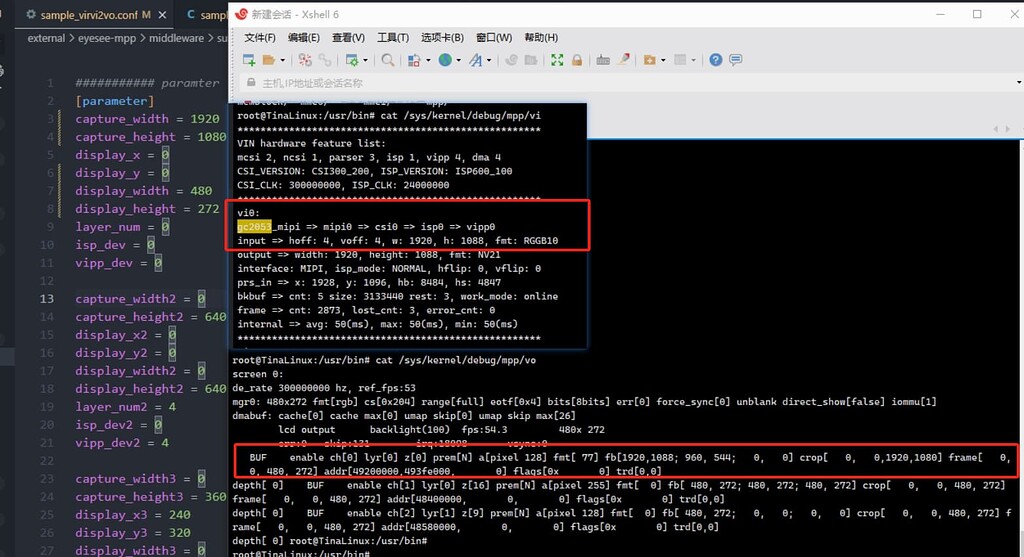The image size is (1024, 557).
Task: Click the magnifier search icon in toolbar
Action: click(387, 60)
